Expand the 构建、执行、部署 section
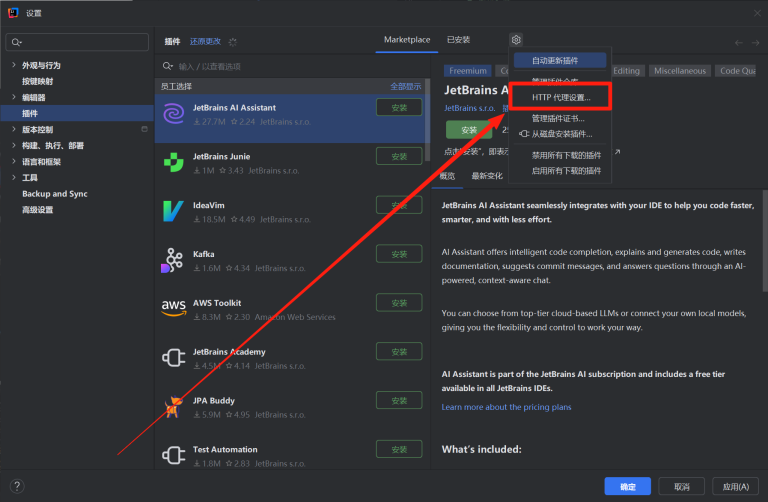768x502 pixels. [x=13, y=146]
